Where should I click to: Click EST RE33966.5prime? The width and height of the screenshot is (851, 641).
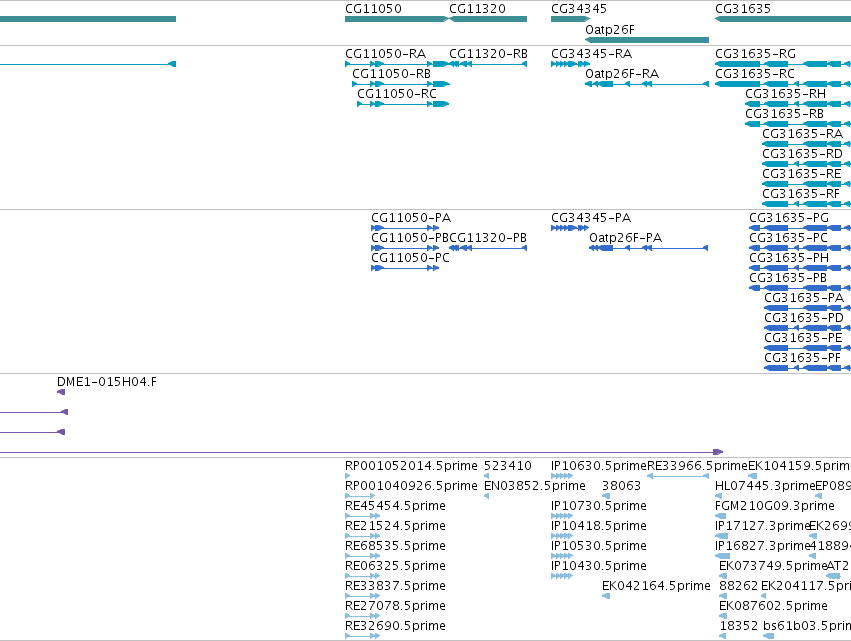(678, 476)
